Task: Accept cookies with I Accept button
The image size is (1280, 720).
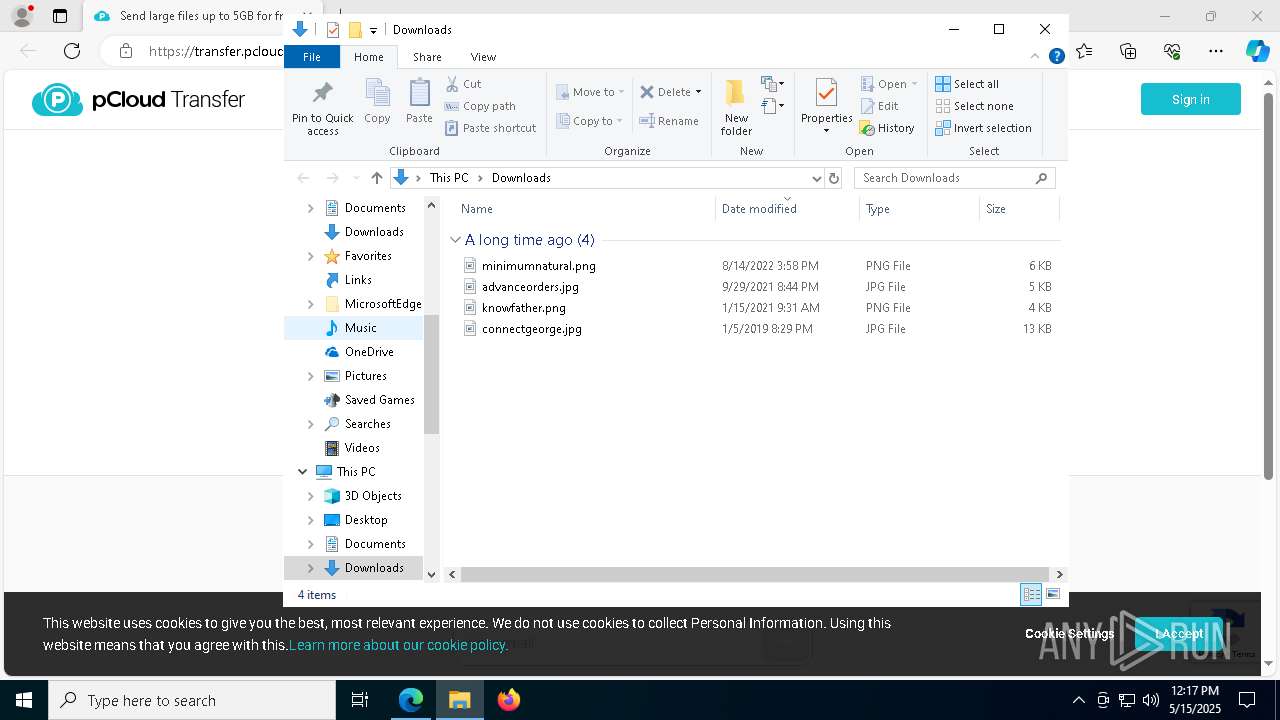Action: (x=1178, y=633)
